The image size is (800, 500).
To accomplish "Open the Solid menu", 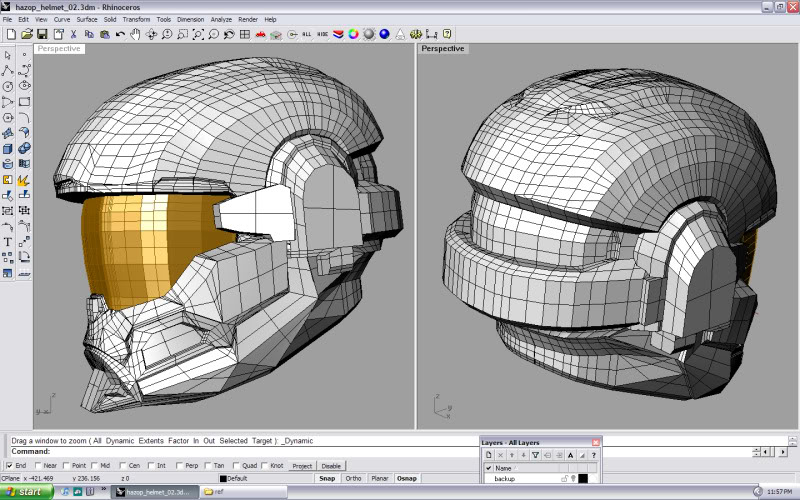I will (110, 19).
